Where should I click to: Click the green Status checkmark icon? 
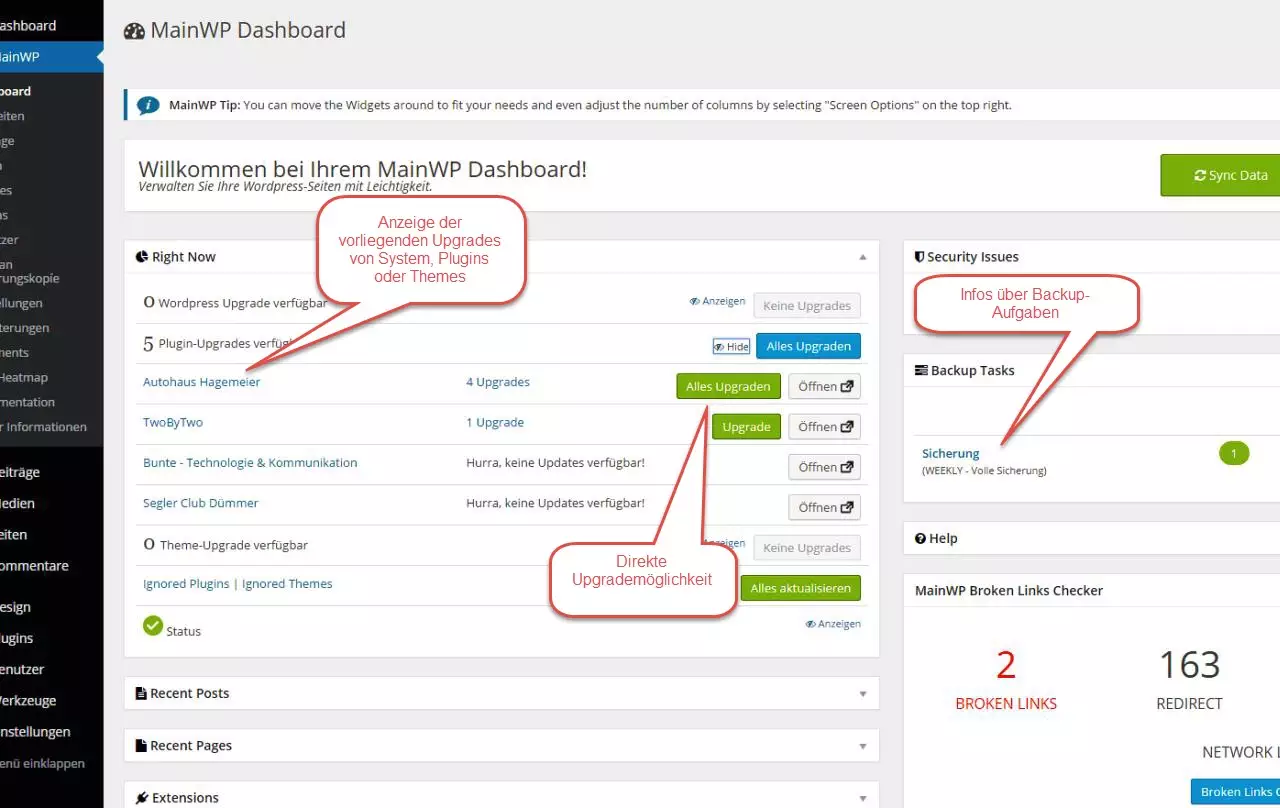pyautogui.click(x=153, y=625)
